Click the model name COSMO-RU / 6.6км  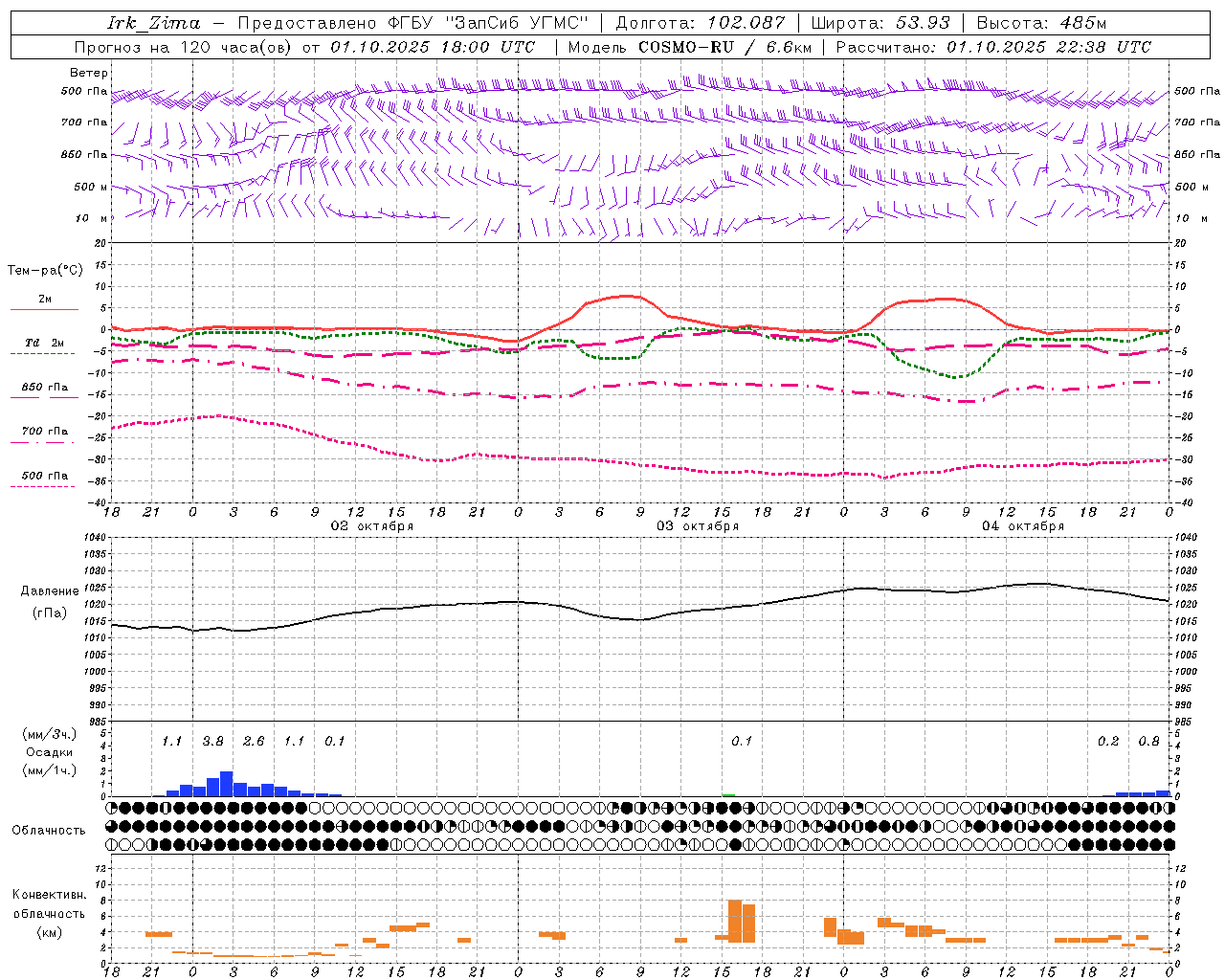[x=725, y=47]
